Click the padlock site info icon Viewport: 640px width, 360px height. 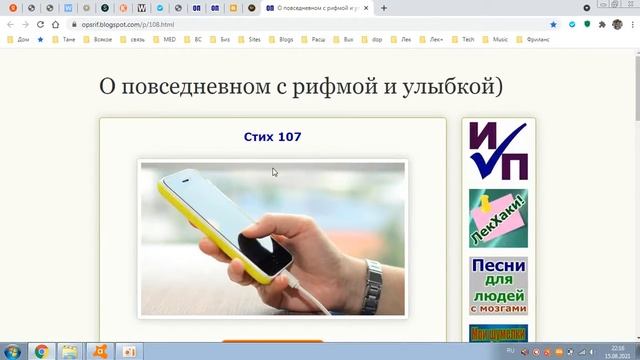[74, 24]
